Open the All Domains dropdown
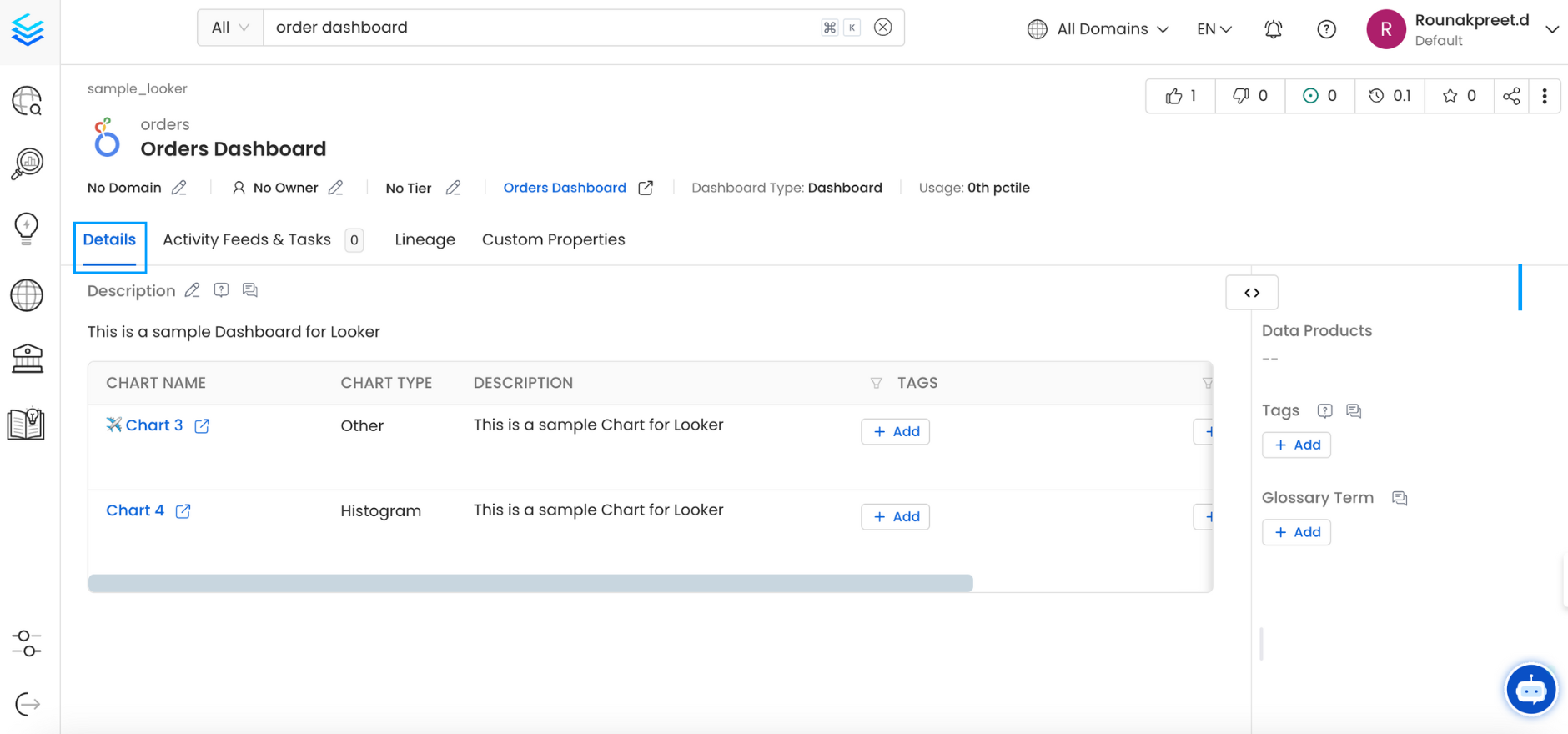The width and height of the screenshot is (1568, 734). tap(1098, 29)
